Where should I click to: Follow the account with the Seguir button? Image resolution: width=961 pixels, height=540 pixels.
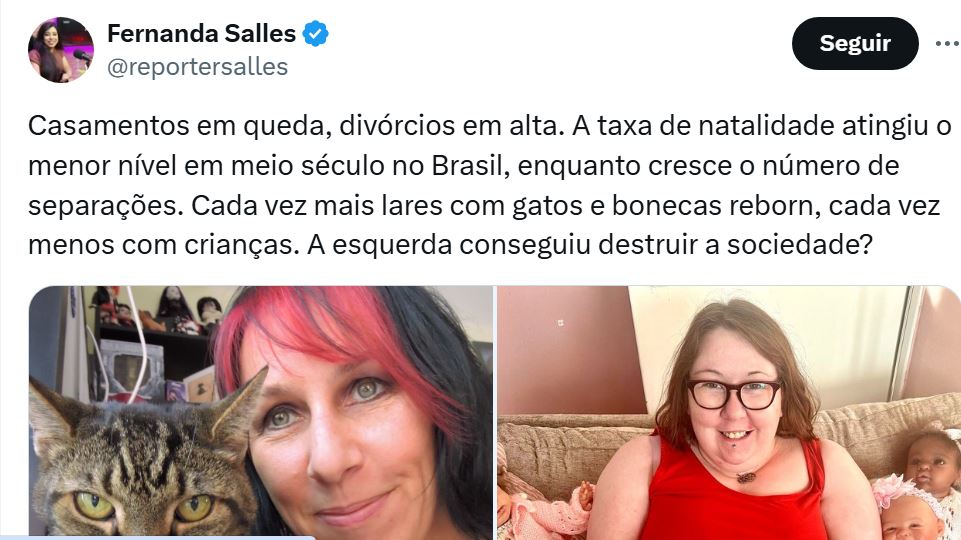[855, 44]
